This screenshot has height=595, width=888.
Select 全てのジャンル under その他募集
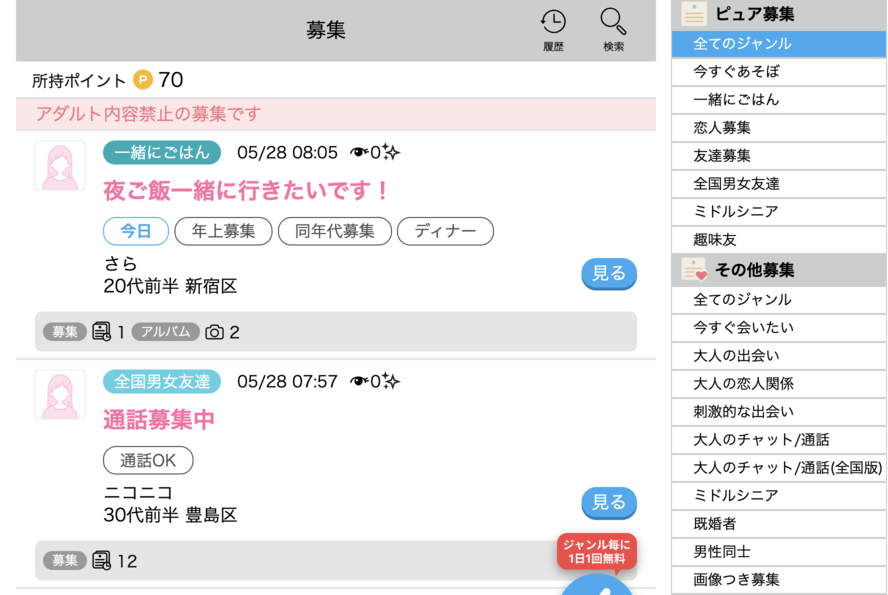[779, 299]
